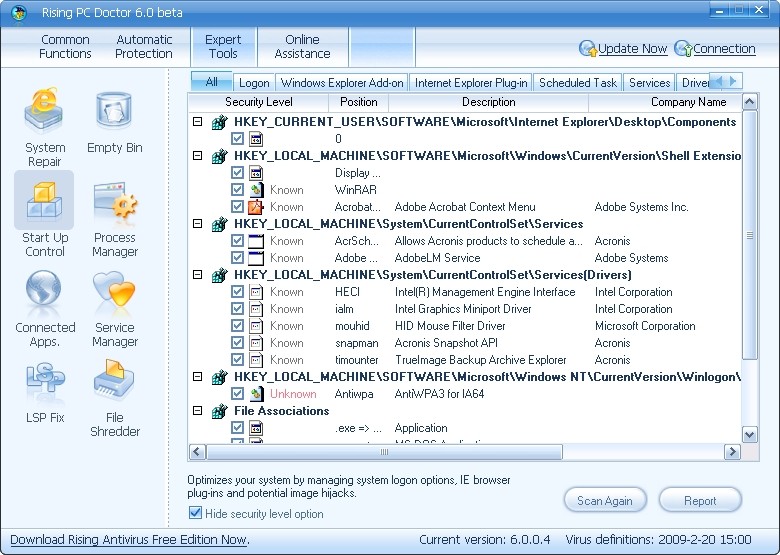Click the Update Now globe icon

click(x=588, y=49)
